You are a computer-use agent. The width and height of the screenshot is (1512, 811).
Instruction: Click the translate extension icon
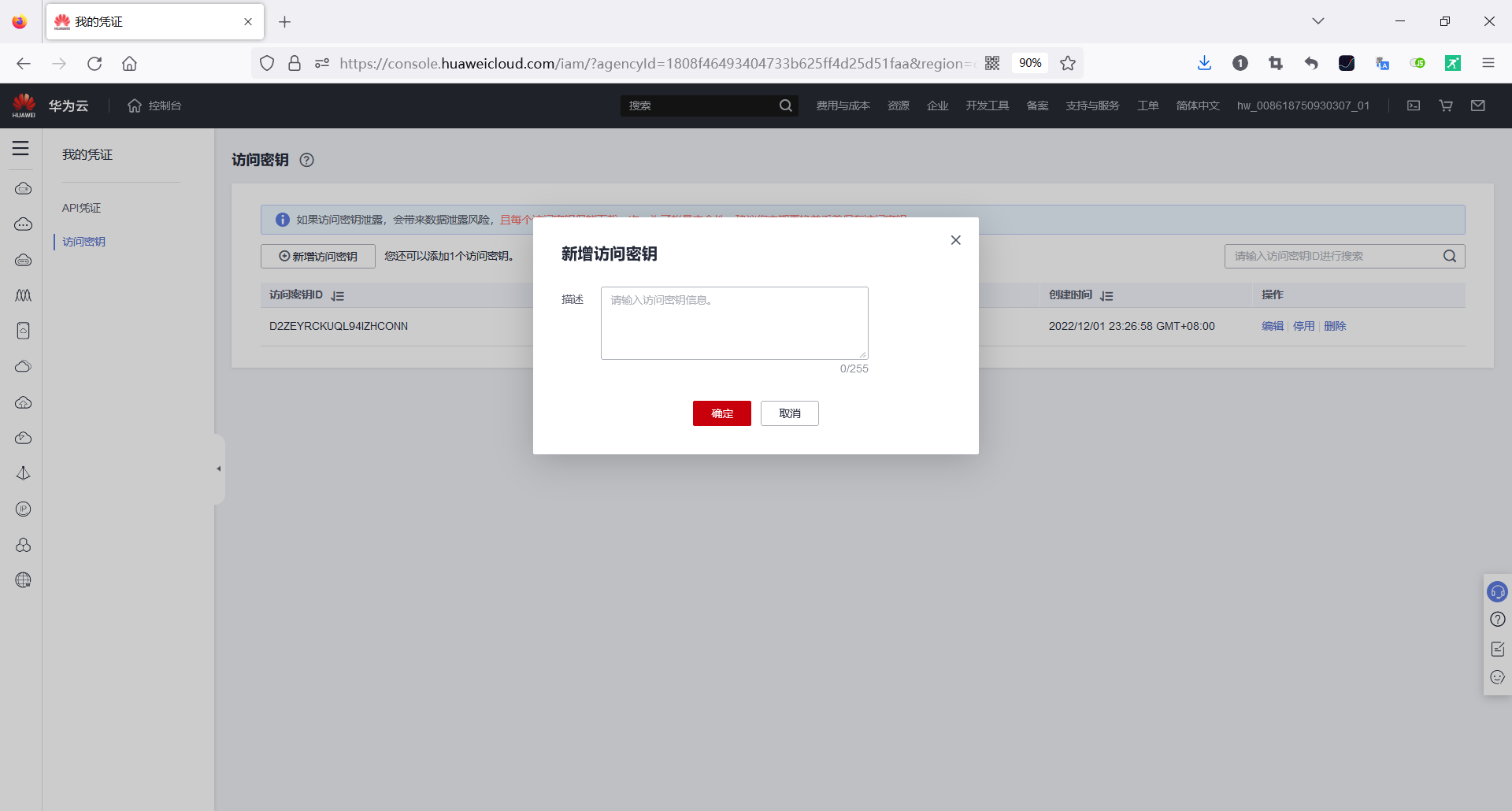[1382, 63]
